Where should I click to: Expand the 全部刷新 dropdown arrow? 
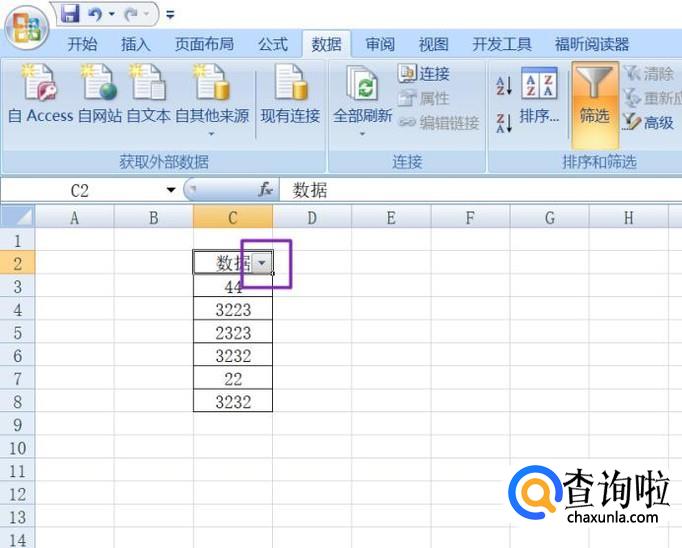[362, 134]
